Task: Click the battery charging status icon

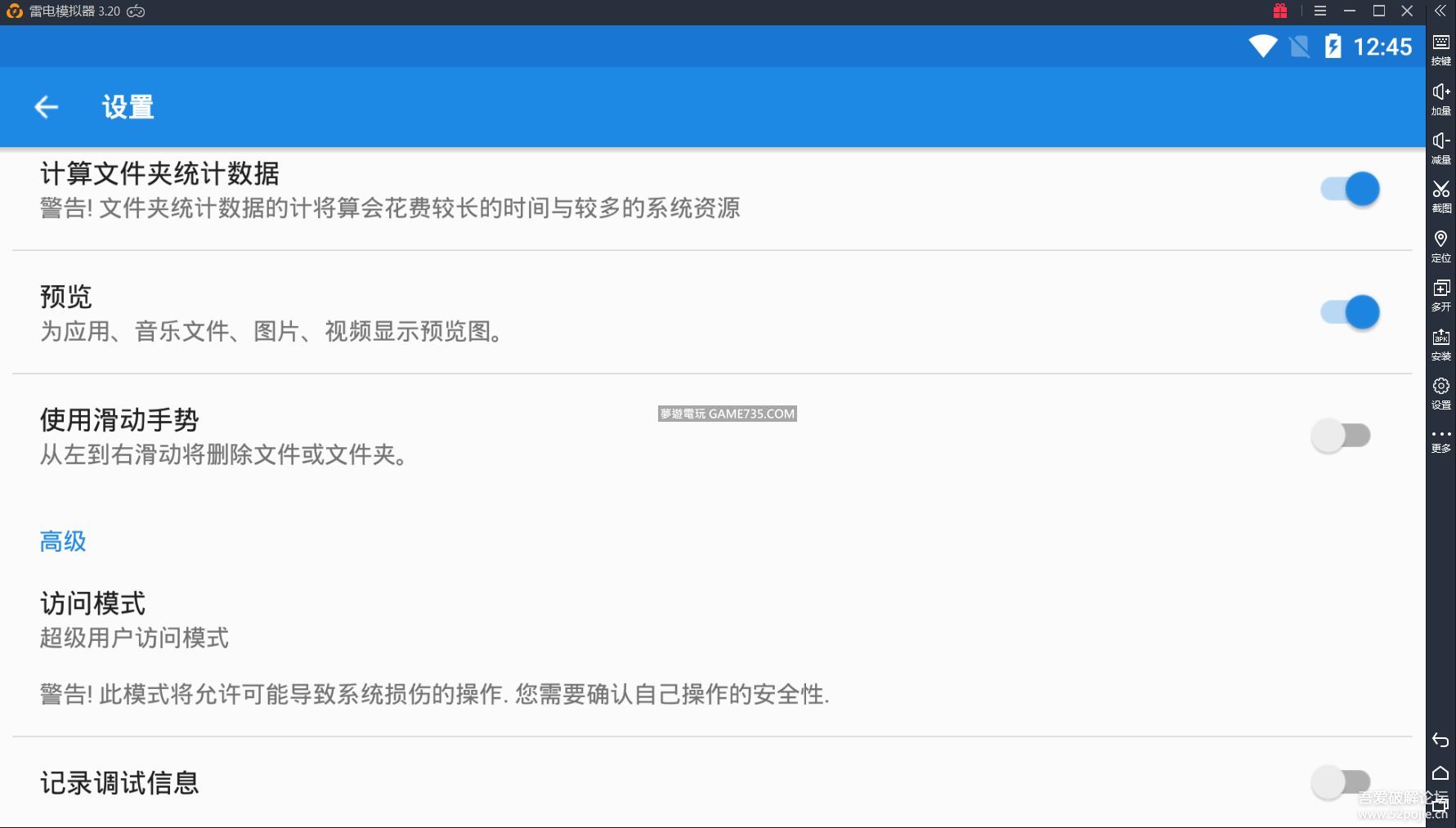Action: coord(1333,46)
